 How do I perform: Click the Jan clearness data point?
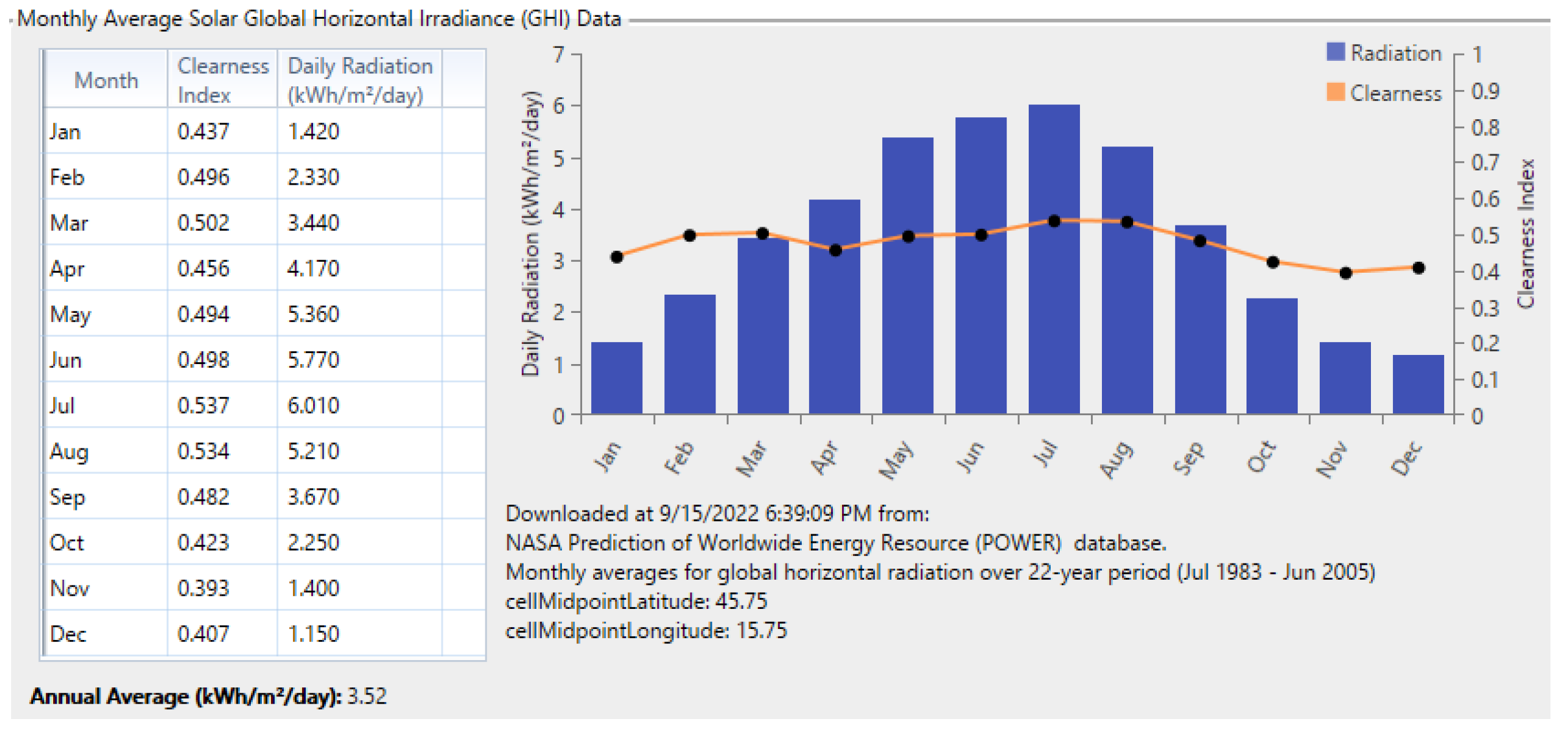tap(616, 257)
